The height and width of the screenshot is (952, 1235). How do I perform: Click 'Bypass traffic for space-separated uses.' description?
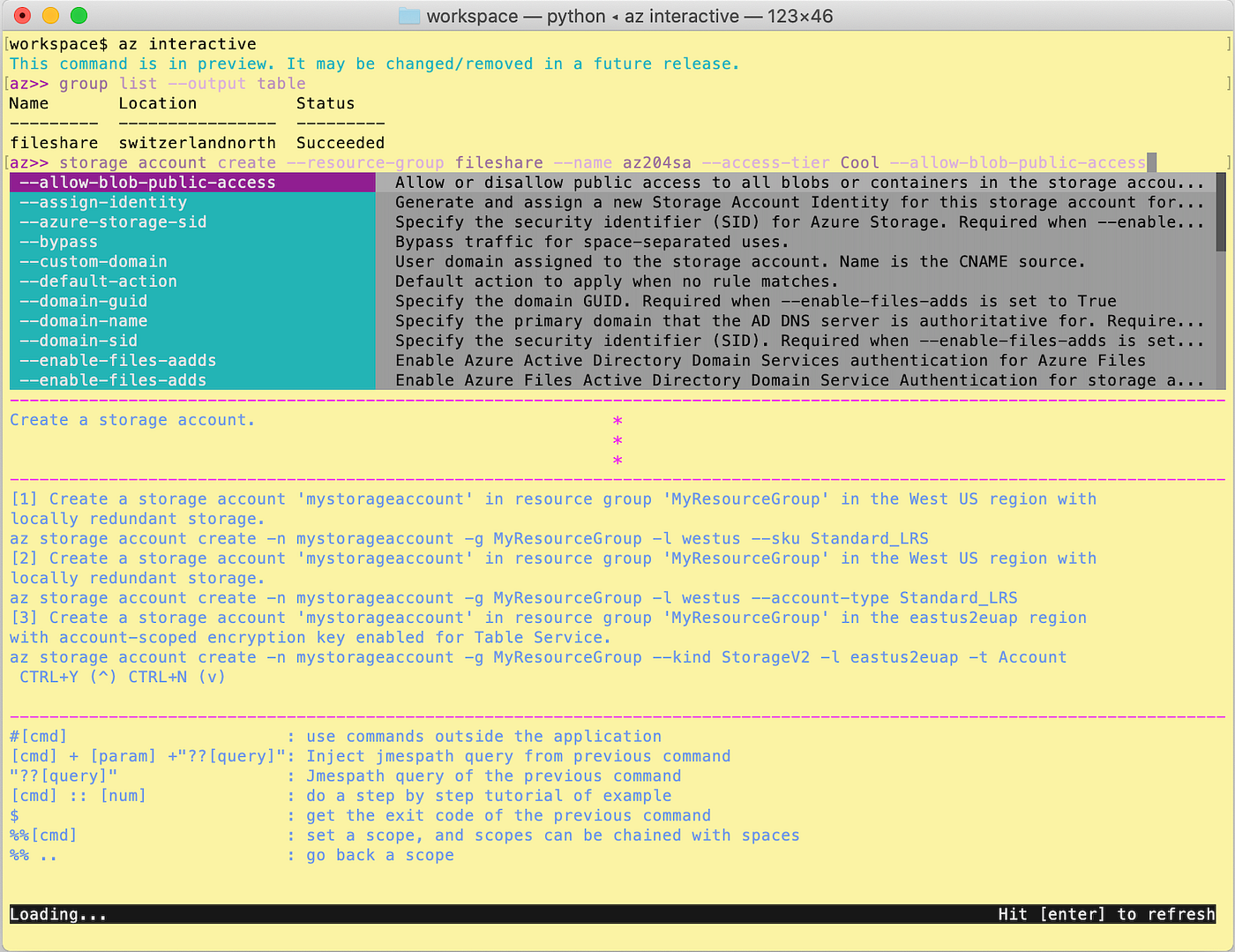pos(592,242)
